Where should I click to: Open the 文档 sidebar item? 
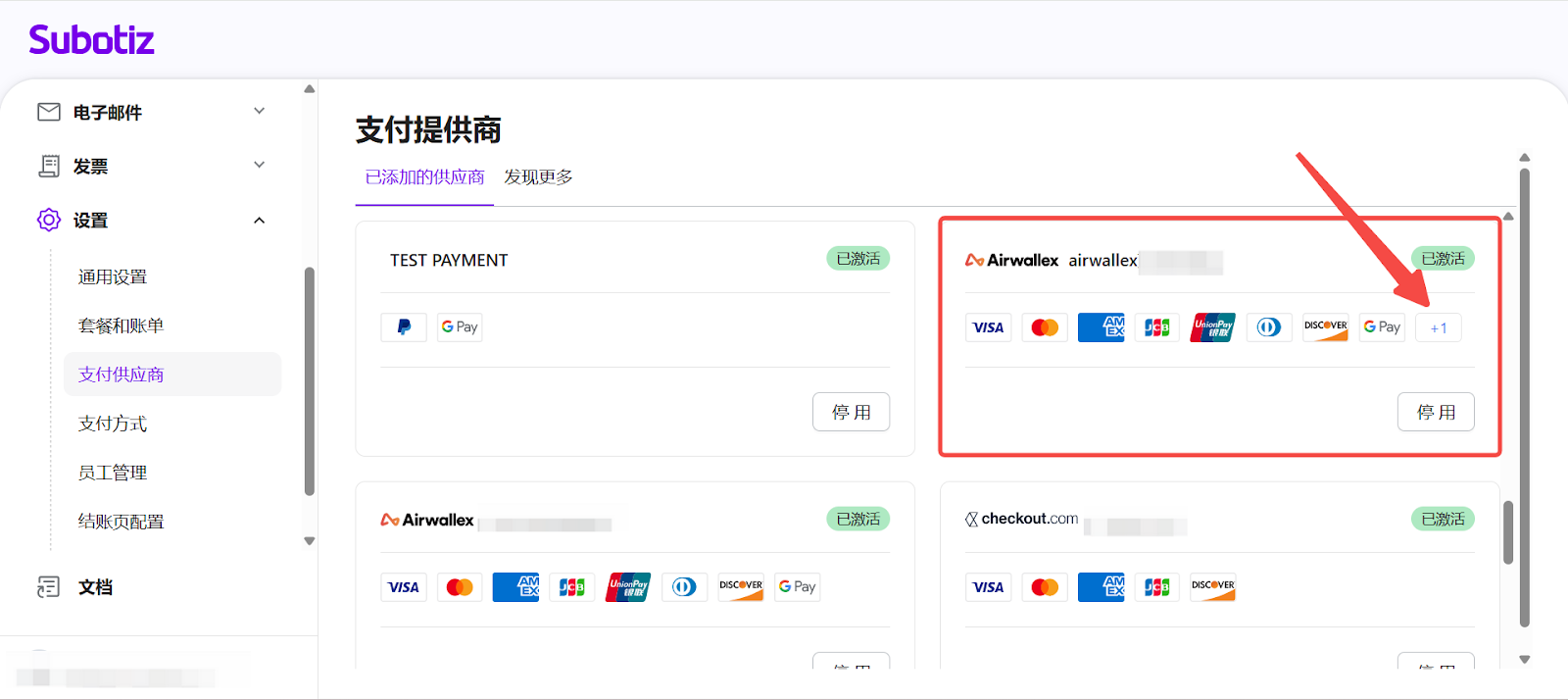tap(95, 587)
